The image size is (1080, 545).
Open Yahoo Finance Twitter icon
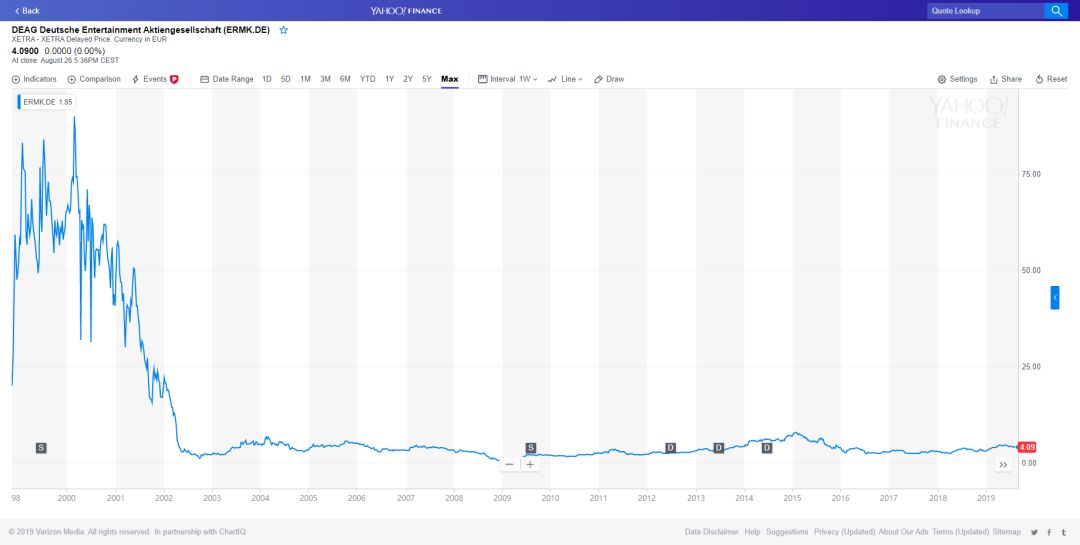(1035, 532)
